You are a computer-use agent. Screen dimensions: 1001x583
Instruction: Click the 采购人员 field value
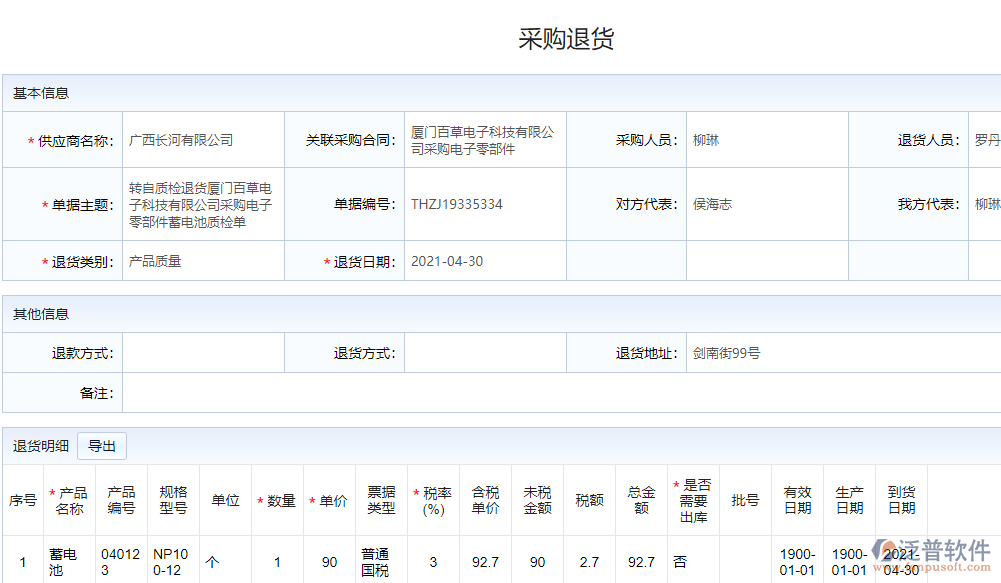[x=766, y=141]
